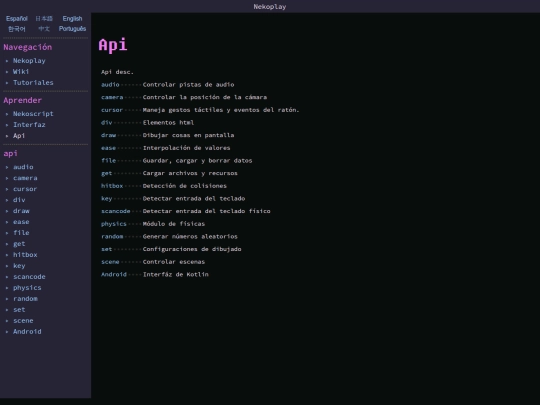Viewport: 540px width, 405px height.
Task: Click 'Interfáz de Kotlin' description
Action: (x=176, y=274)
